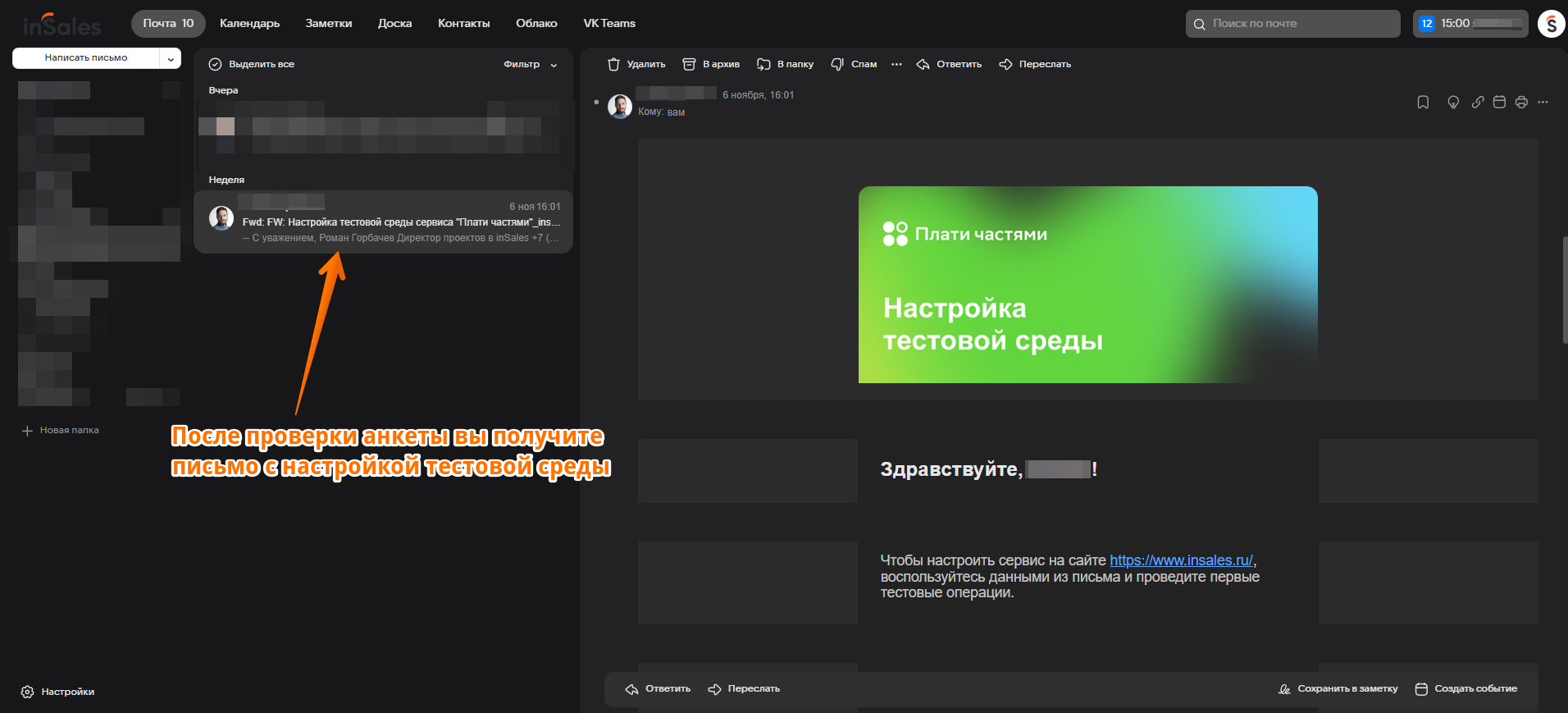Expand the Фильтр dropdown
Screen dimensions: 1568x713
click(530, 64)
